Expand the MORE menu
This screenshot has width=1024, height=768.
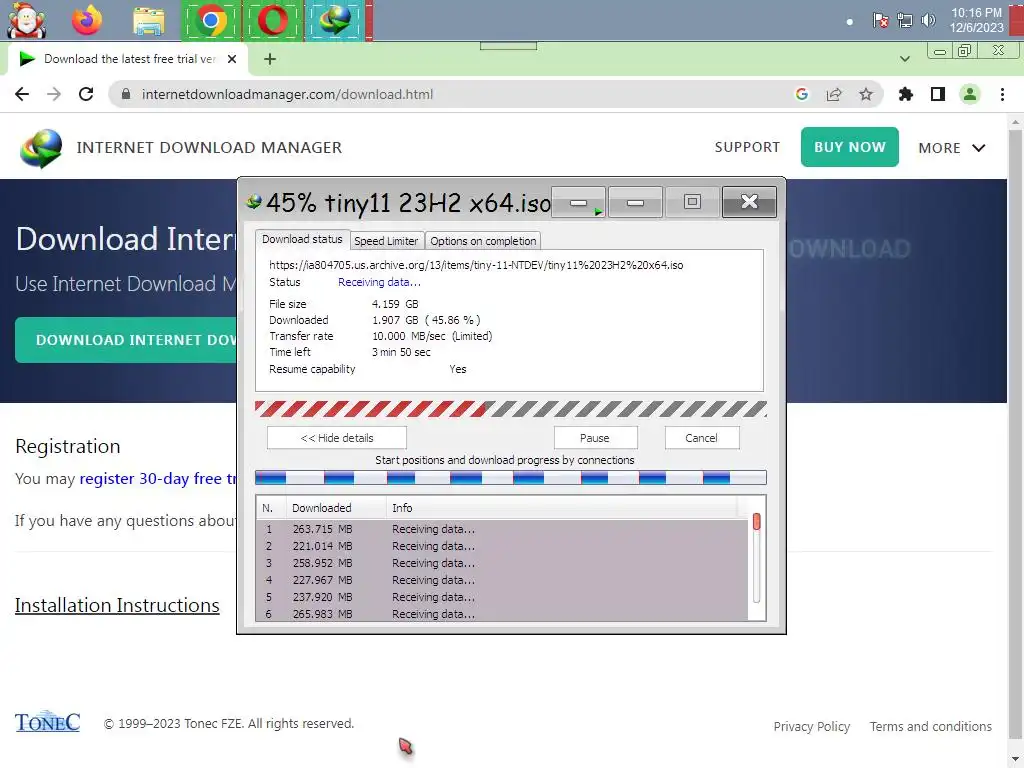952,148
